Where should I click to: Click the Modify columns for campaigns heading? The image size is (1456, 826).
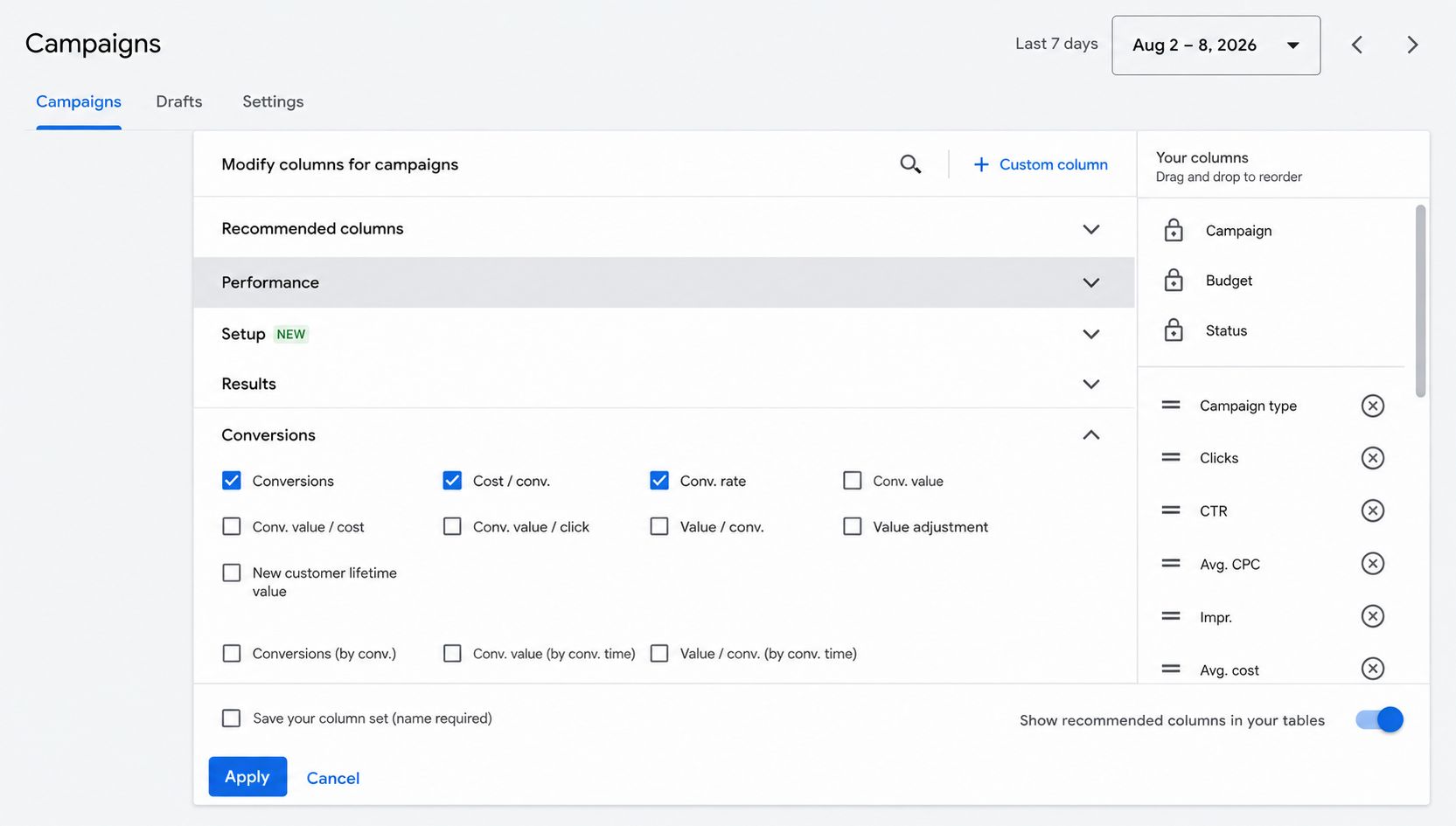point(340,164)
